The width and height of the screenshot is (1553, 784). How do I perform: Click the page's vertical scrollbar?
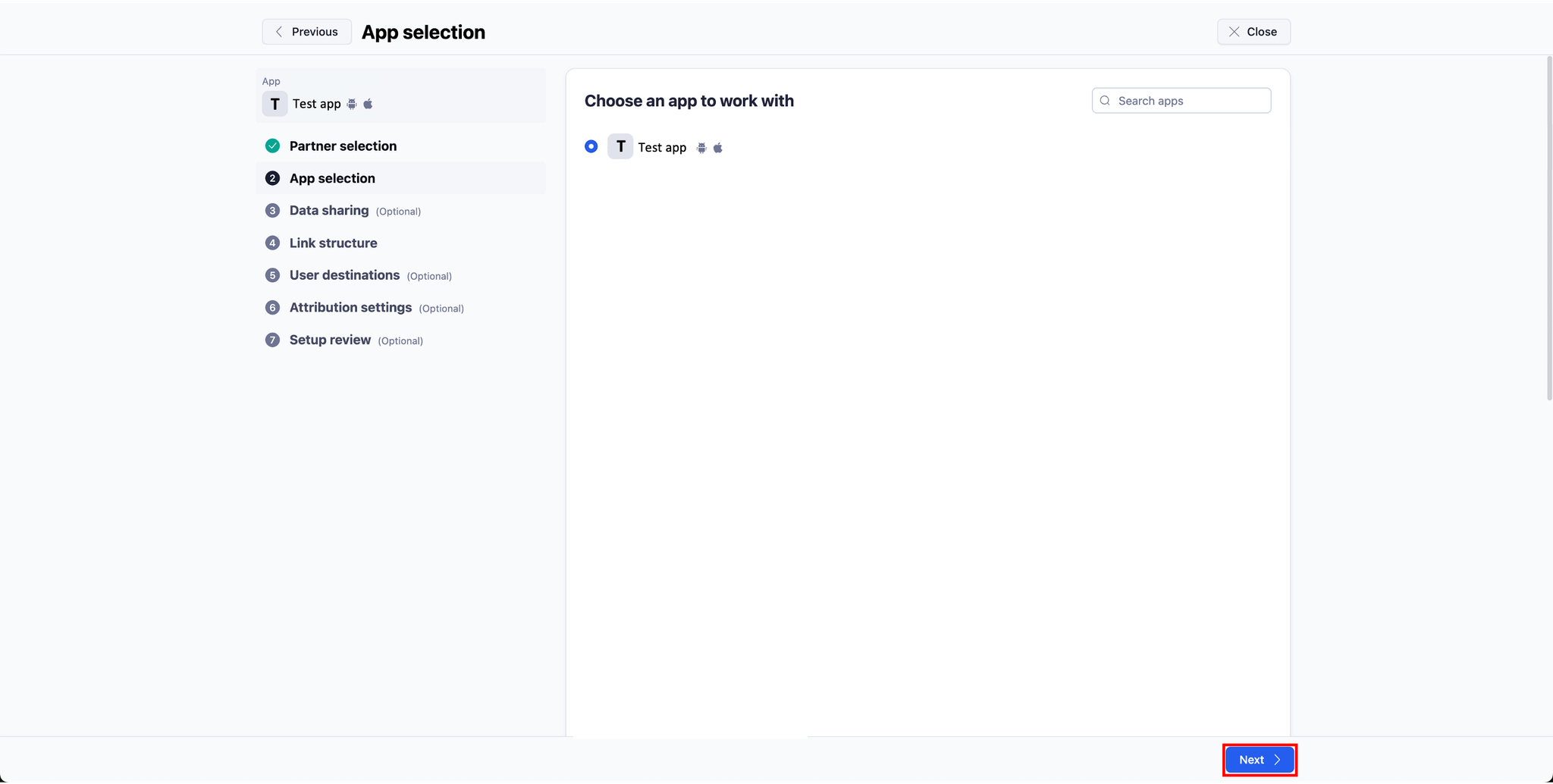1549,227
